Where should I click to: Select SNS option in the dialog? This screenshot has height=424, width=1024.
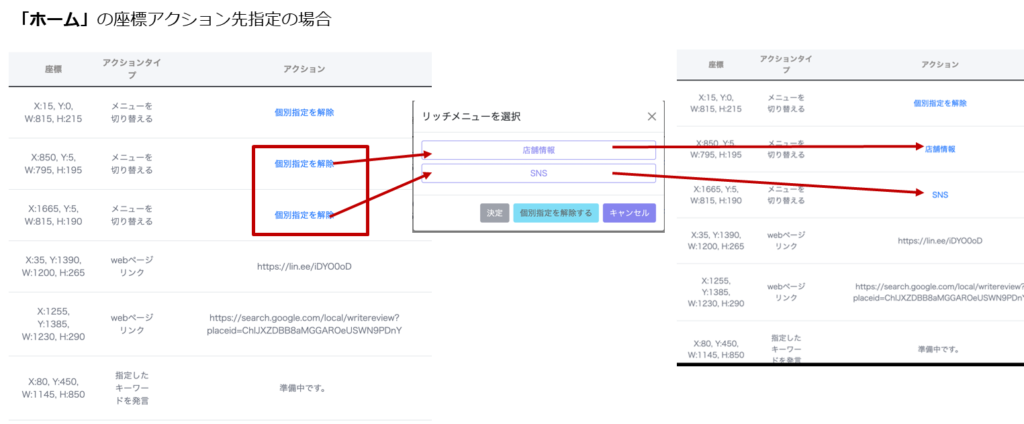coord(538,173)
